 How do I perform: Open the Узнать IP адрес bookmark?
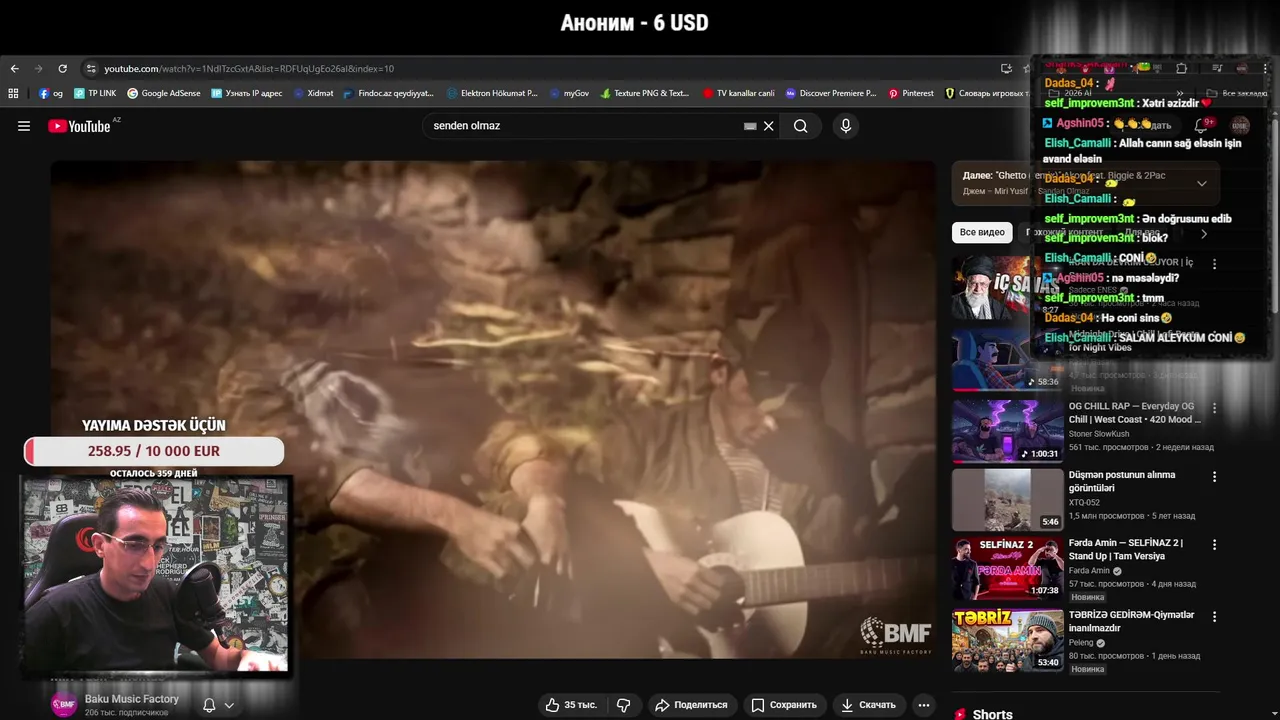(247, 93)
